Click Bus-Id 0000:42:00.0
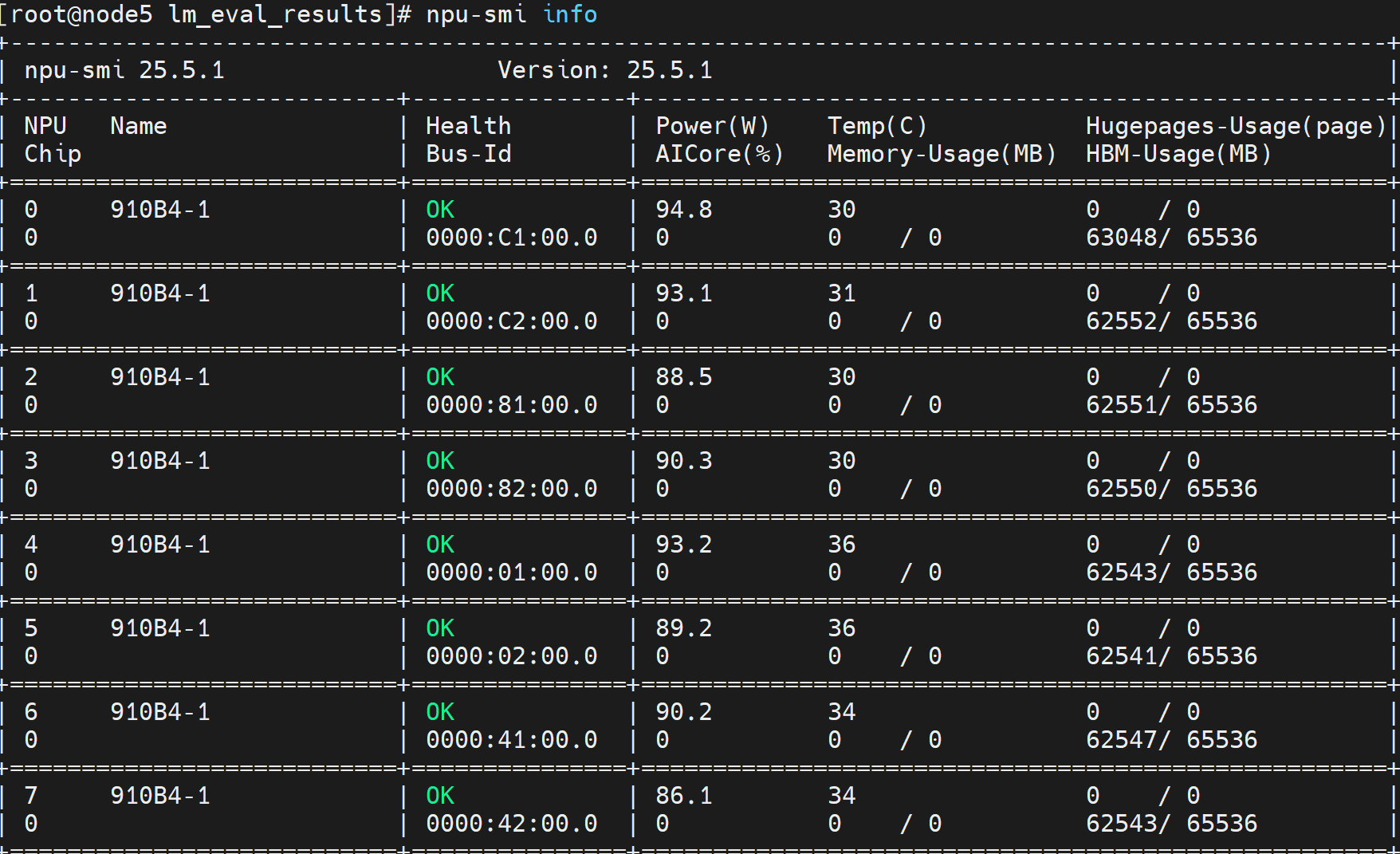 [x=511, y=824]
